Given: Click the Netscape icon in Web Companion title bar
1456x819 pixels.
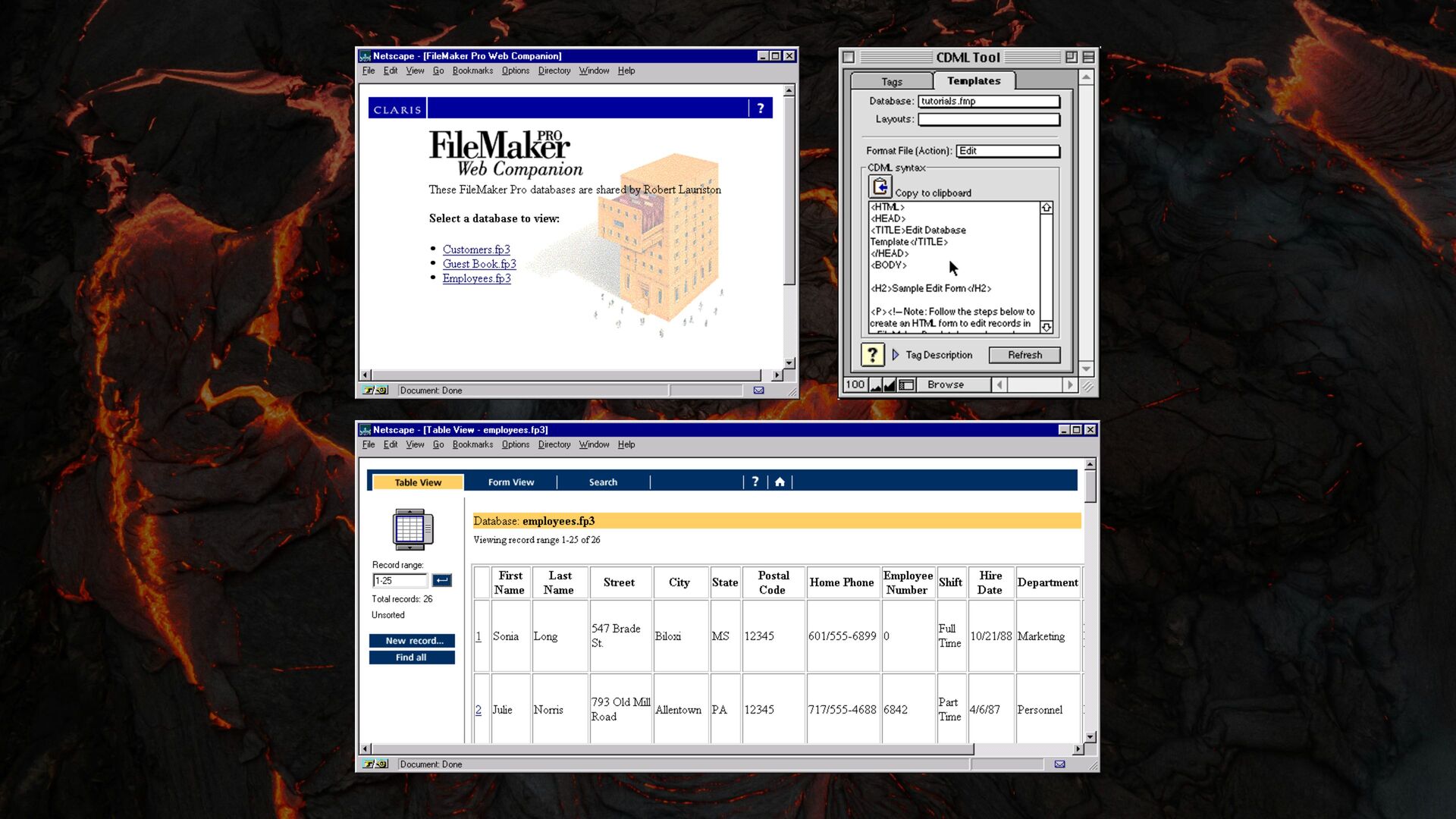Looking at the screenshot, I should point(365,56).
